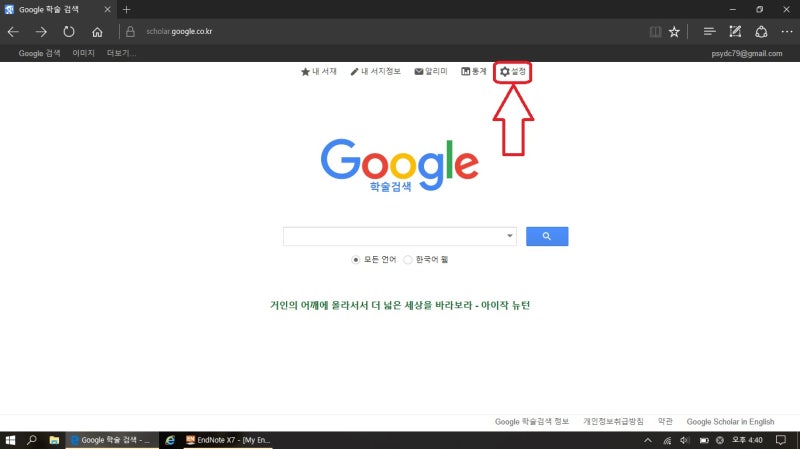Open volume control tray icon
Screen dimensions: 800x449
tap(685, 440)
